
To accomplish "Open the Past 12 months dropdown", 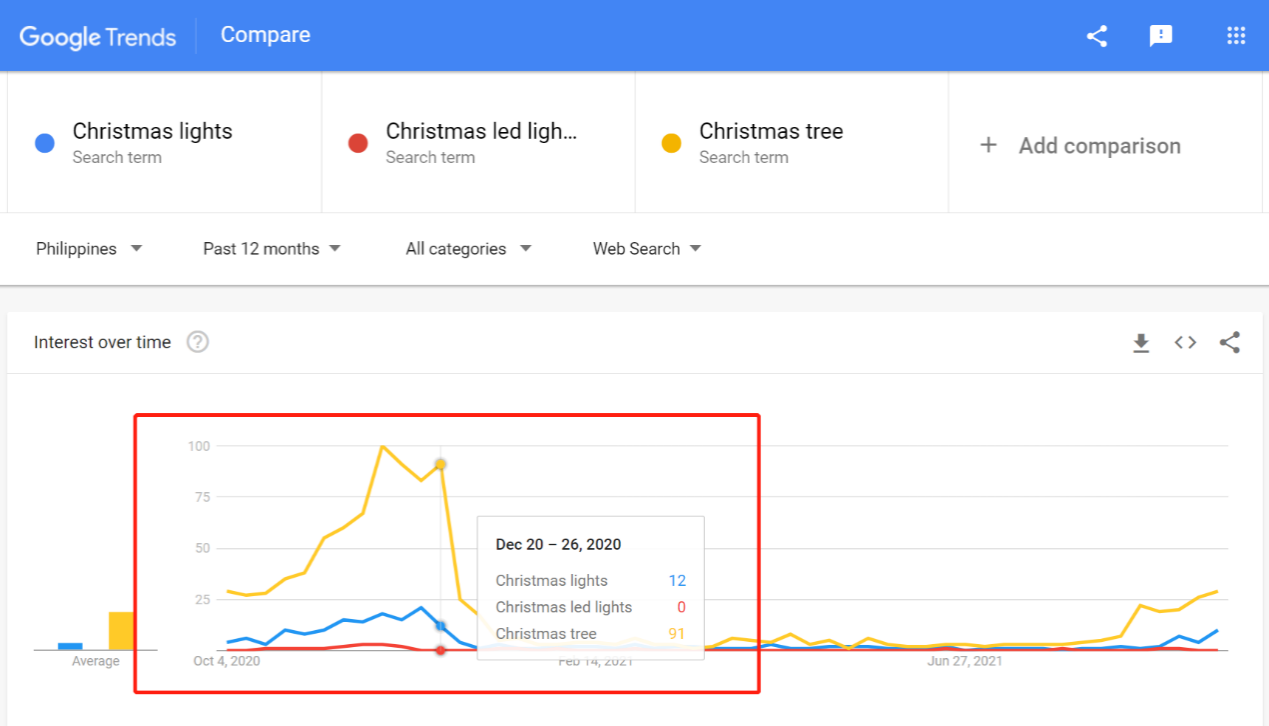I will tap(271, 248).
